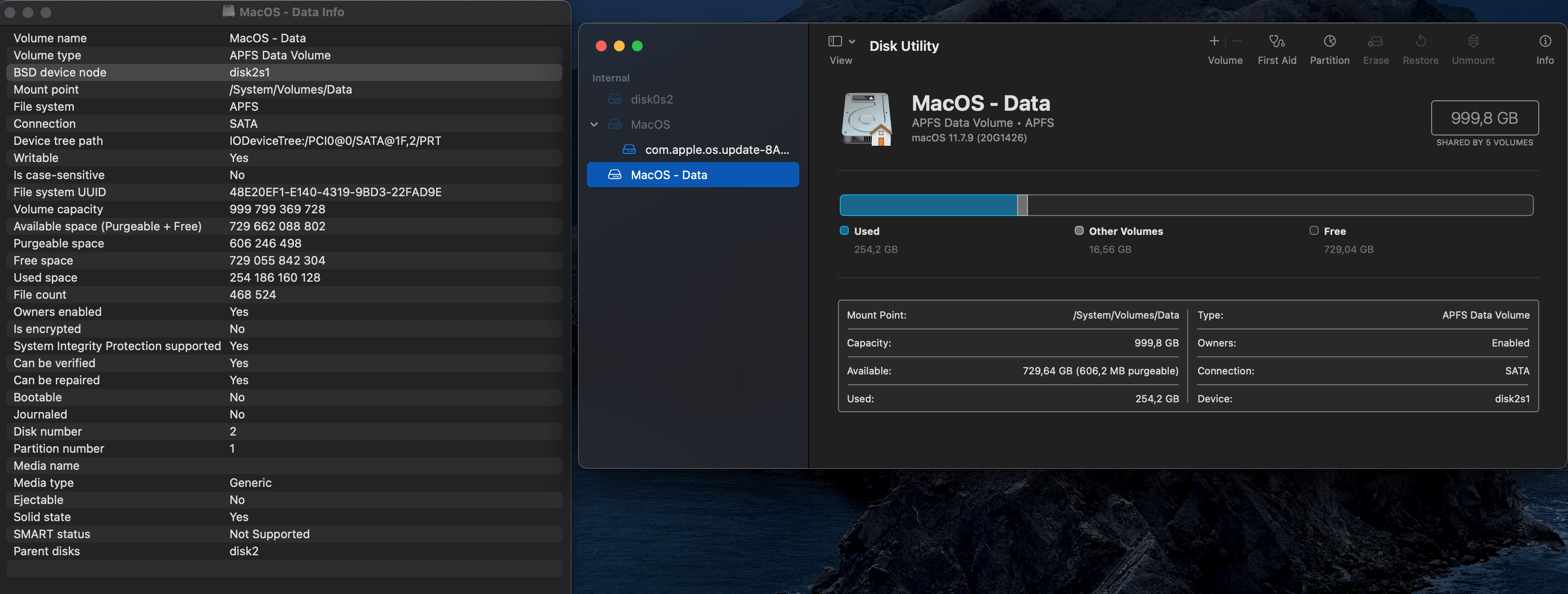1568x594 pixels.
Task: Click the Type APFS Data Volume value
Action: pyautogui.click(x=1485, y=315)
